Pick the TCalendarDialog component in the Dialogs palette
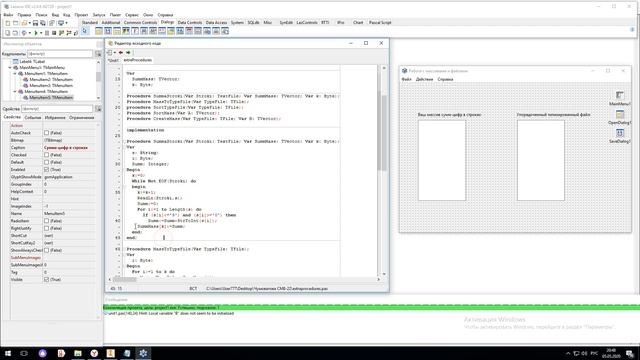The image size is (640, 360). pos(189,31)
